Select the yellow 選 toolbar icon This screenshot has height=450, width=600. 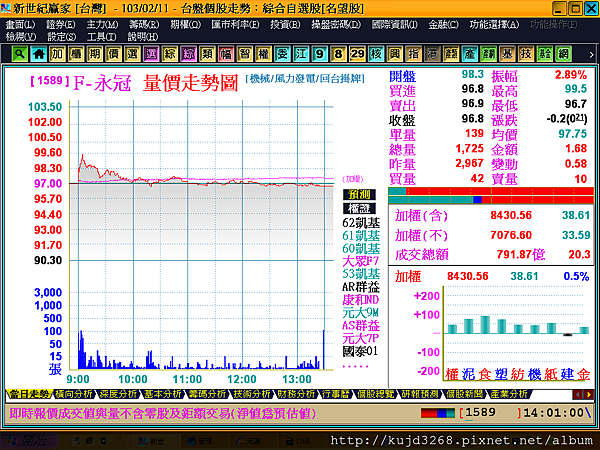coord(132,54)
